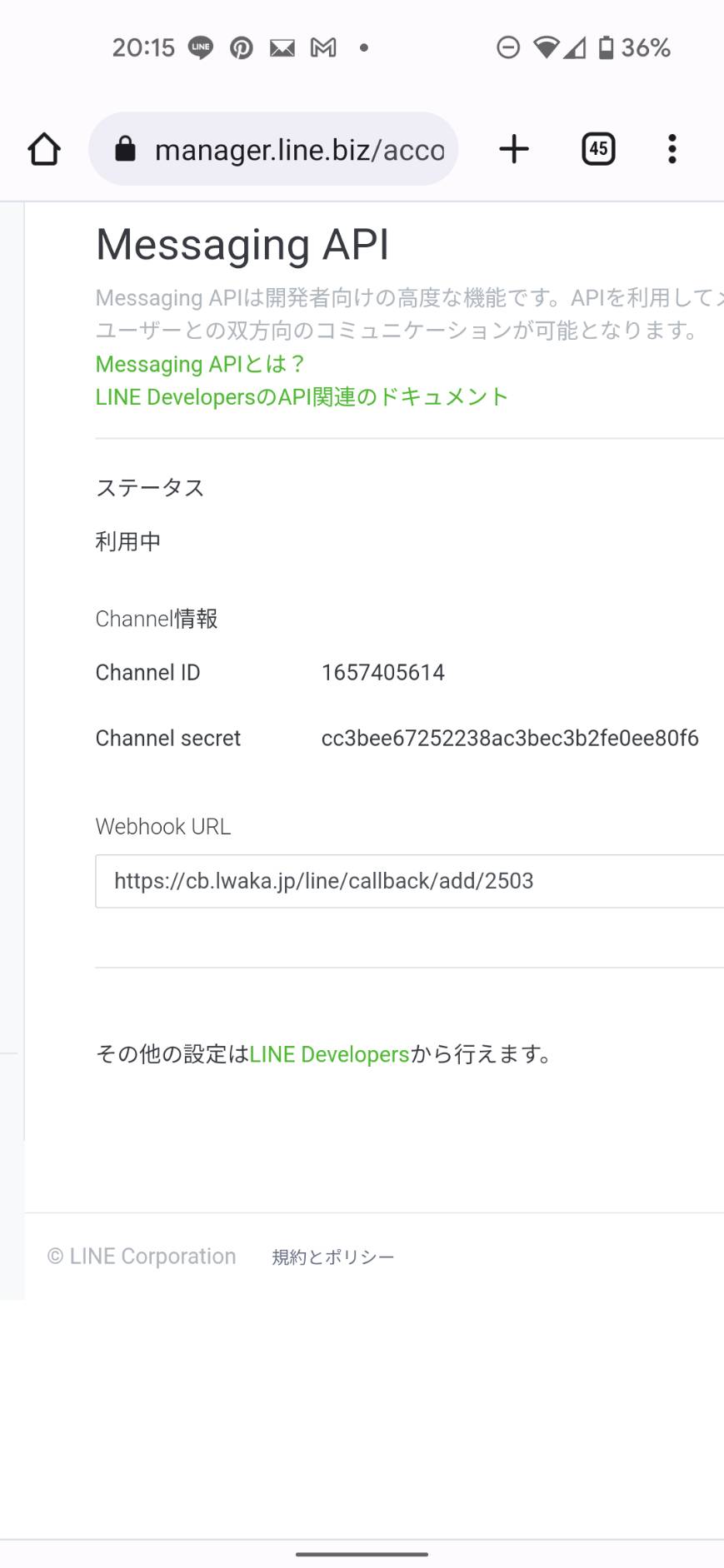Tap the Android gesture navigation handle

(x=362, y=1554)
